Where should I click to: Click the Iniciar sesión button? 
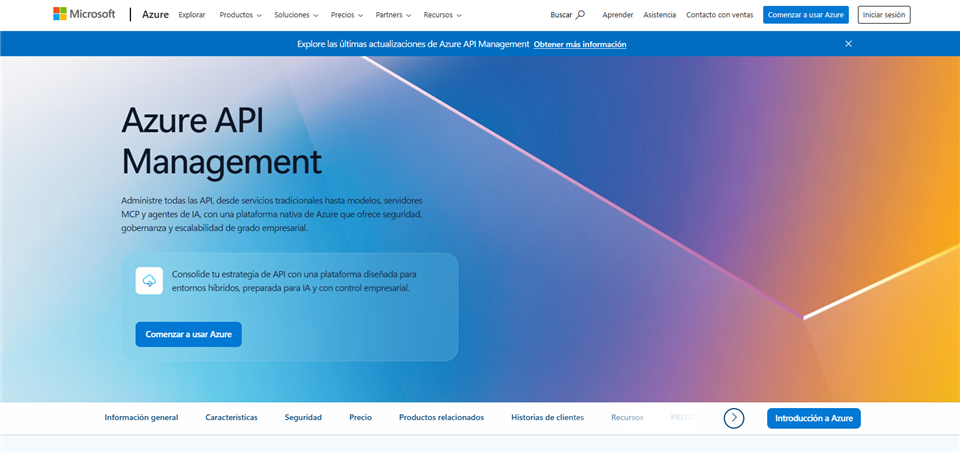point(884,15)
